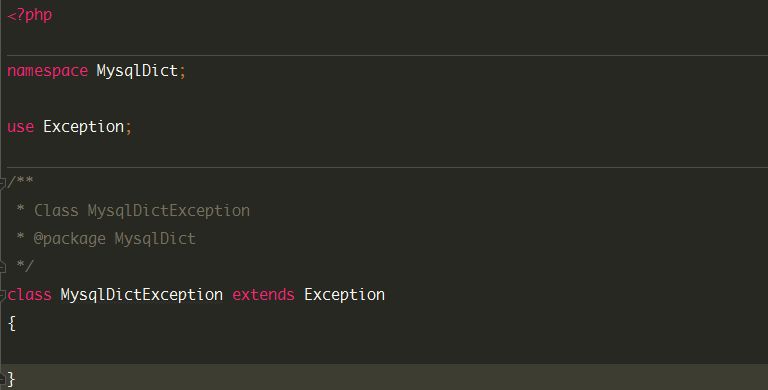Click the MysqlDictException class name declaration
768x390 pixels.
[142, 295]
